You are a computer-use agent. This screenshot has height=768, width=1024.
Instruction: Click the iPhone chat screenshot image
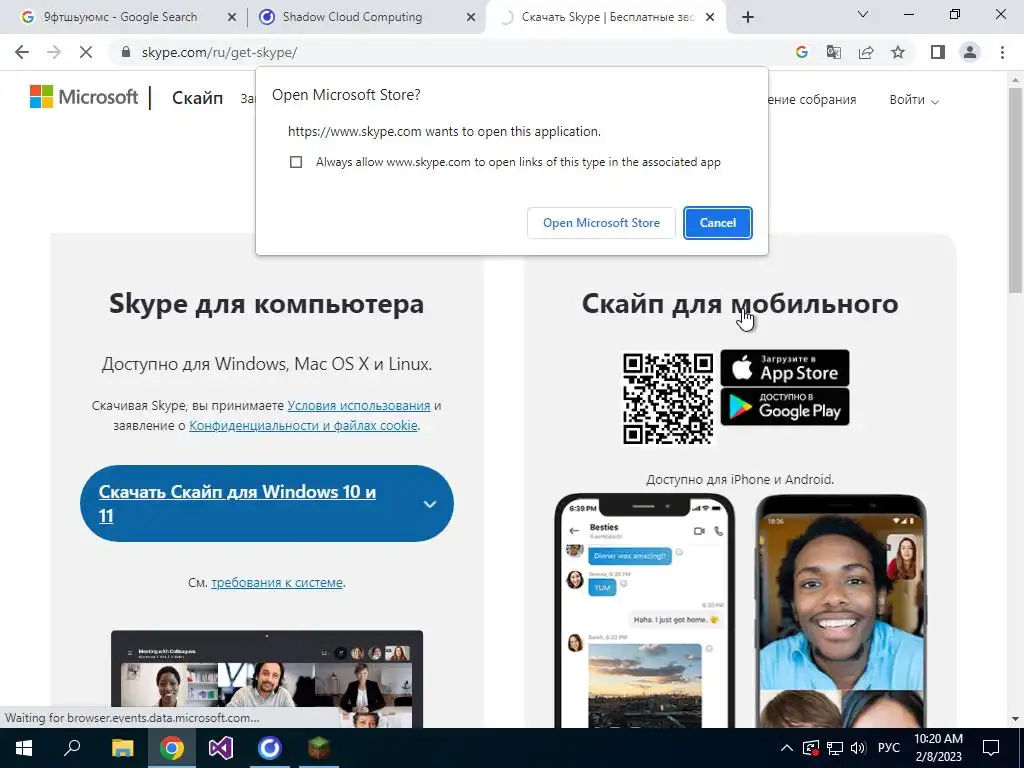645,611
